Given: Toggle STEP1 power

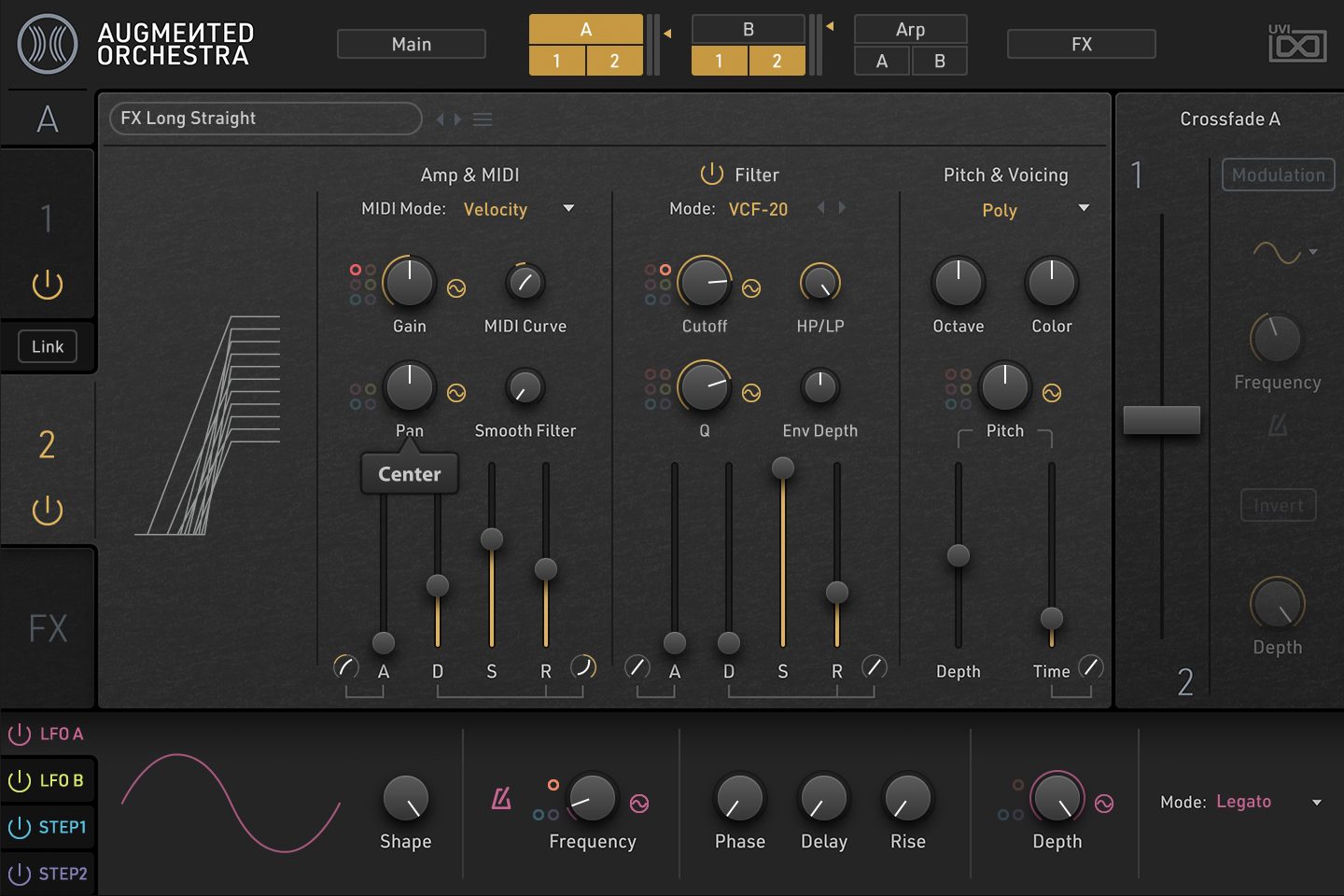Looking at the screenshot, I should pyautogui.click(x=20, y=827).
